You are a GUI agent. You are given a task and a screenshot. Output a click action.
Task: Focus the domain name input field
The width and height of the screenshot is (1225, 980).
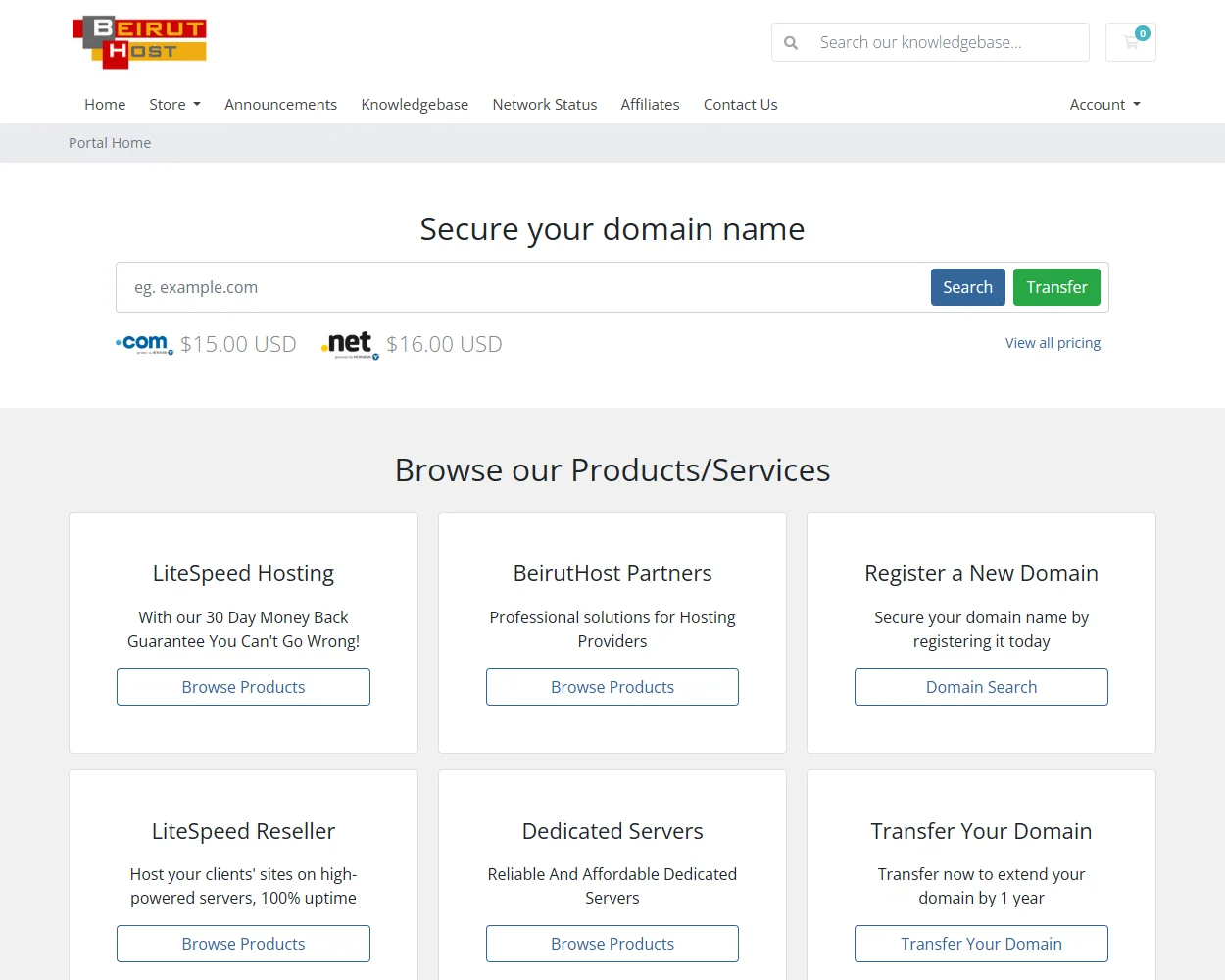[x=523, y=287]
